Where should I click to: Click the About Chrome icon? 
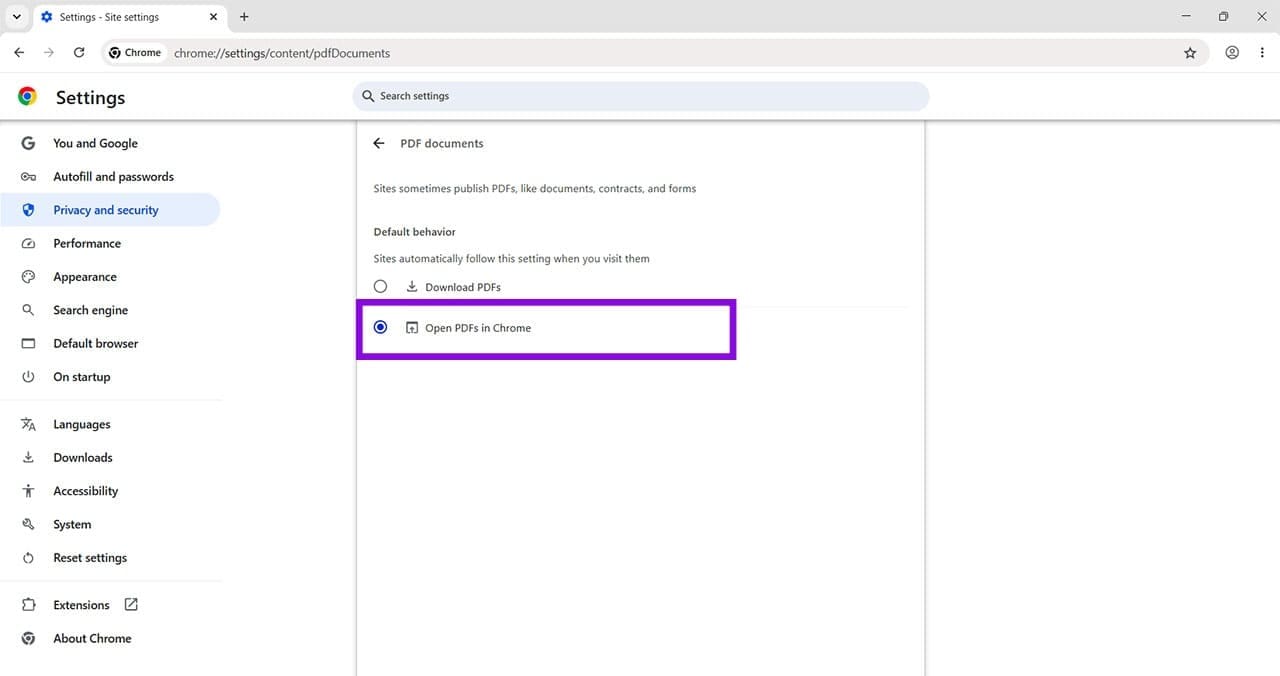(28, 638)
